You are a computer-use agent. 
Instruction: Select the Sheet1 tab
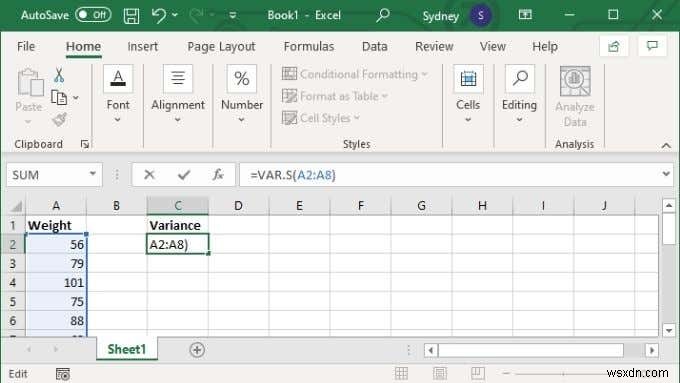coord(127,349)
